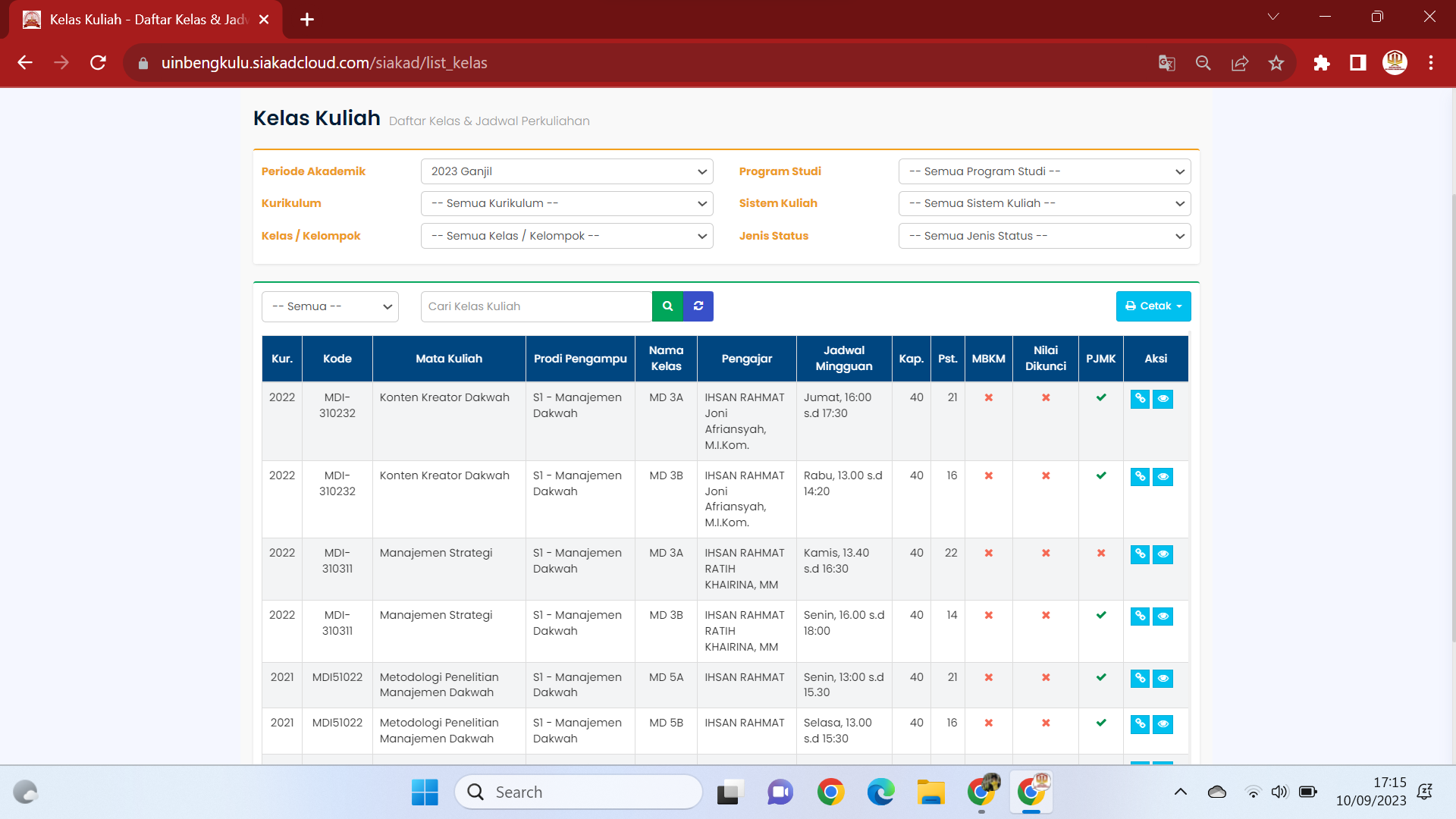View details via eye icon for MD 3A Konten Kreator
The height and width of the screenshot is (819, 1456).
[x=1163, y=399]
